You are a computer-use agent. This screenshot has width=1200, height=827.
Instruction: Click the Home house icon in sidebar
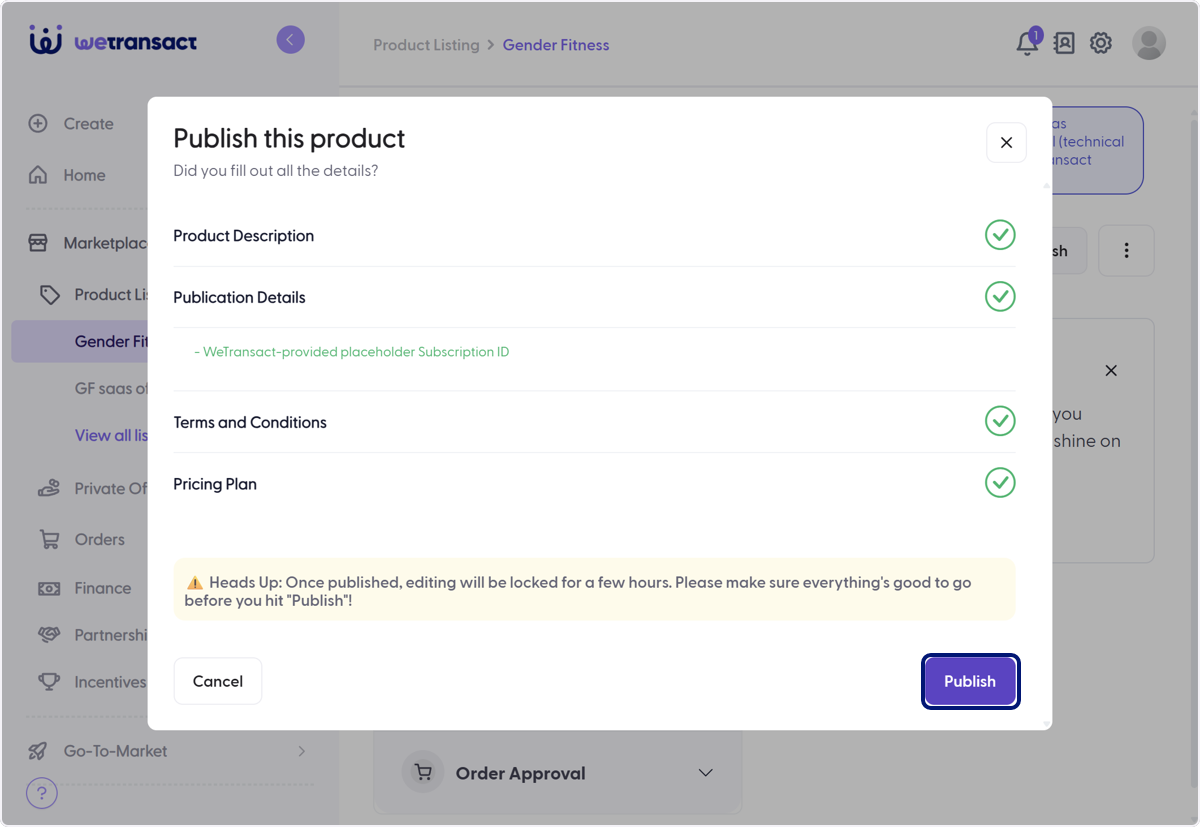point(38,175)
